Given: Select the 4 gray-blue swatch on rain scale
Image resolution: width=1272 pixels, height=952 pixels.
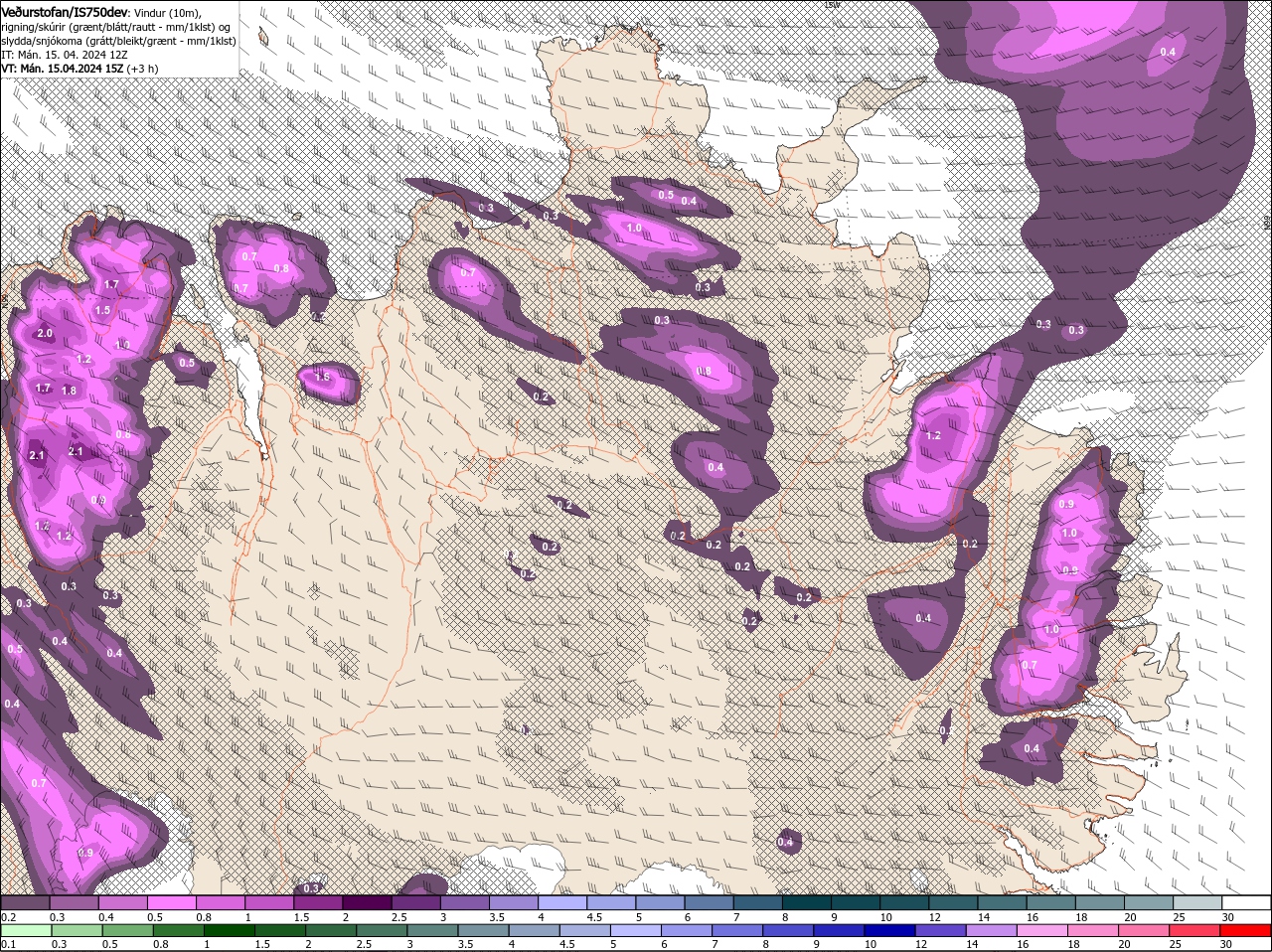Looking at the screenshot, I should click(535, 930).
